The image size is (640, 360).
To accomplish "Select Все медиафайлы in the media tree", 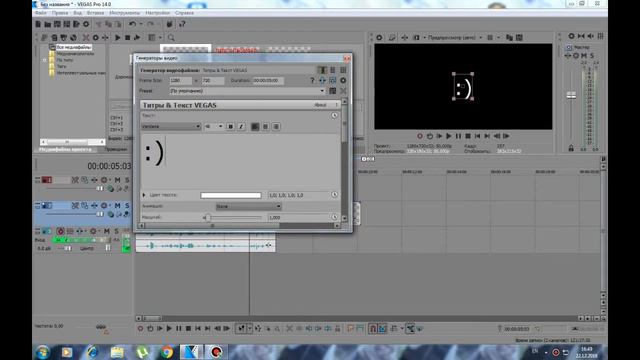I will click(x=74, y=47).
